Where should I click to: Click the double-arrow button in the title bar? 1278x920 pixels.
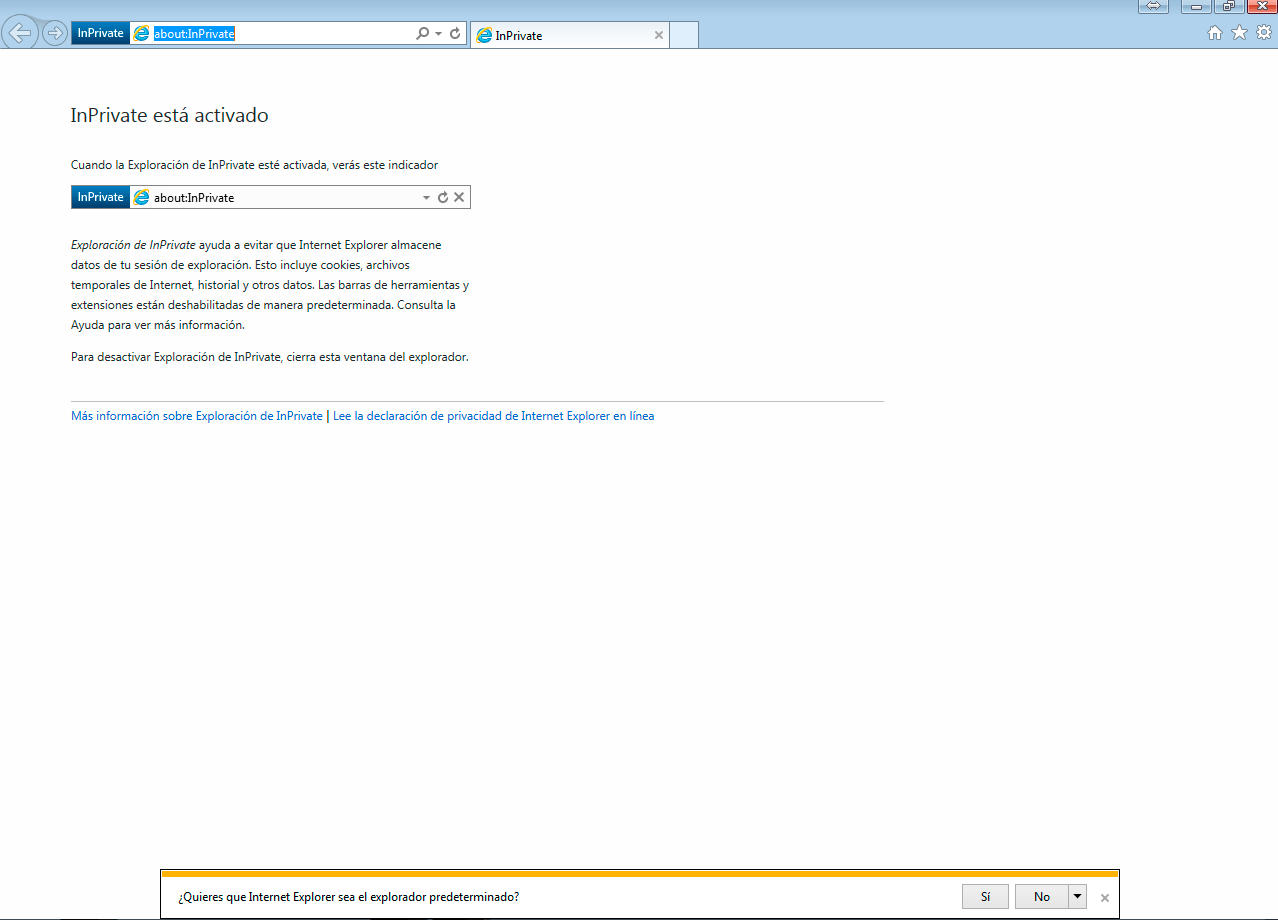click(x=1153, y=6)
